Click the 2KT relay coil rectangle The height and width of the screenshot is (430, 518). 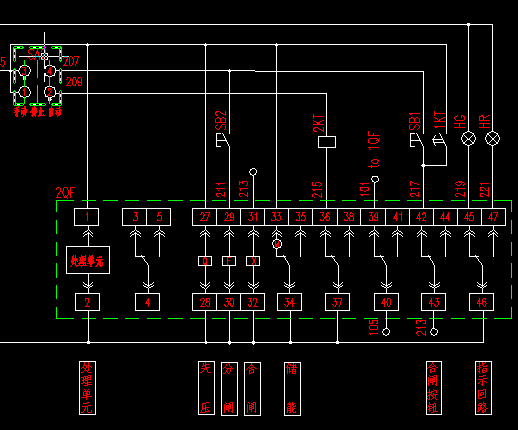(x=327, y=142)
